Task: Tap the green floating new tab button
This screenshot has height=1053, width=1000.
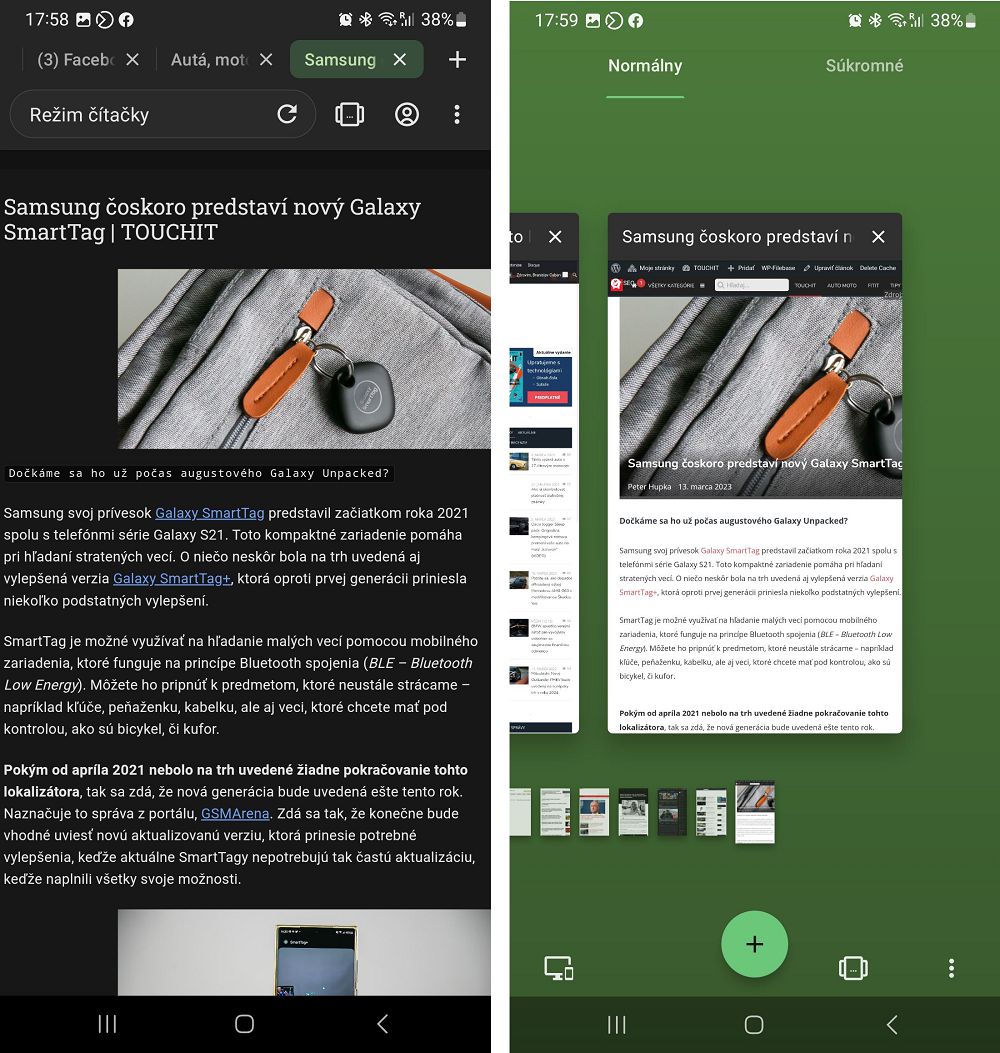Action: click(754, 944)
